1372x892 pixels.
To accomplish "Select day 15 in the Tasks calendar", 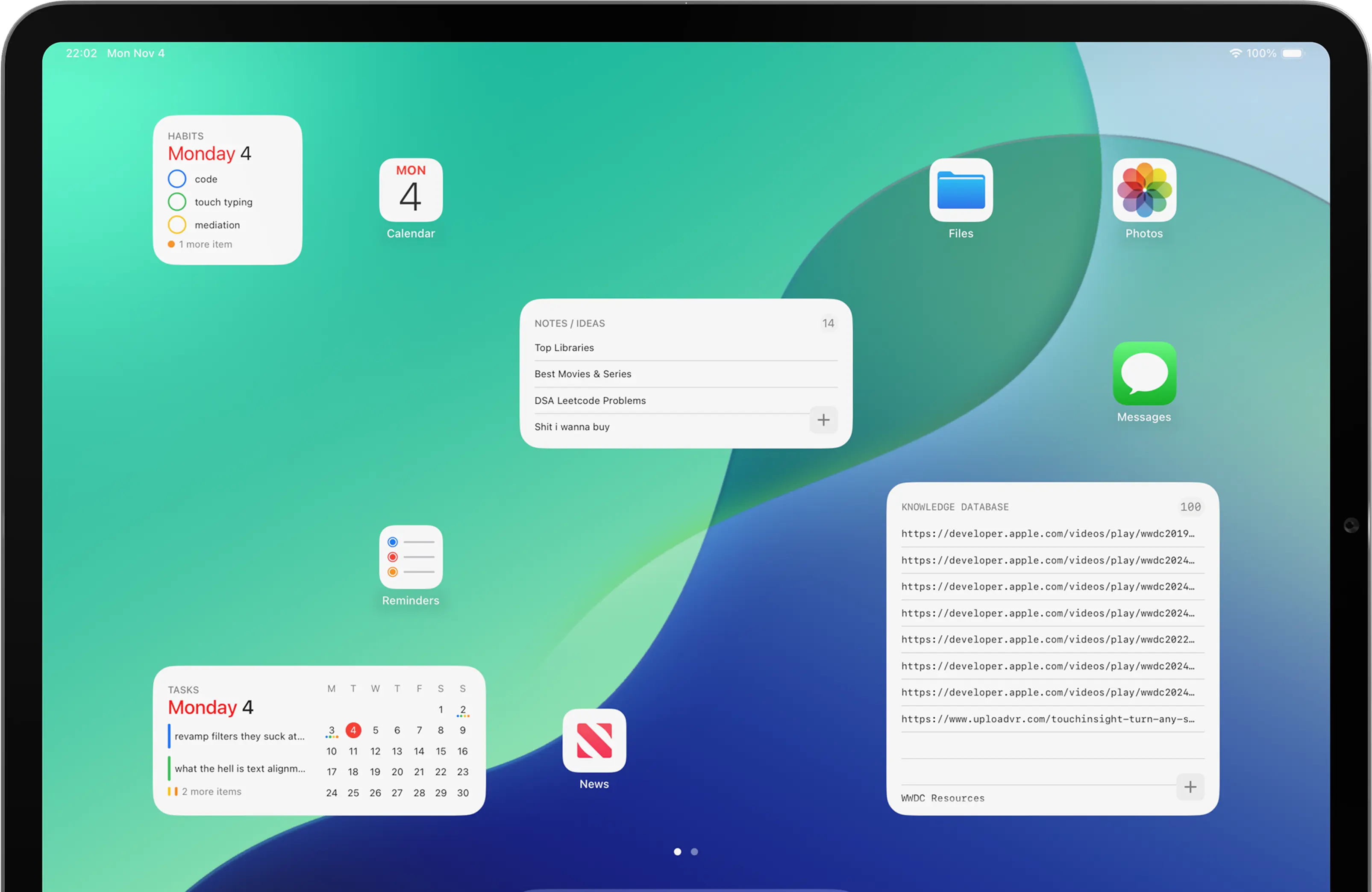I will click(441, 751).
